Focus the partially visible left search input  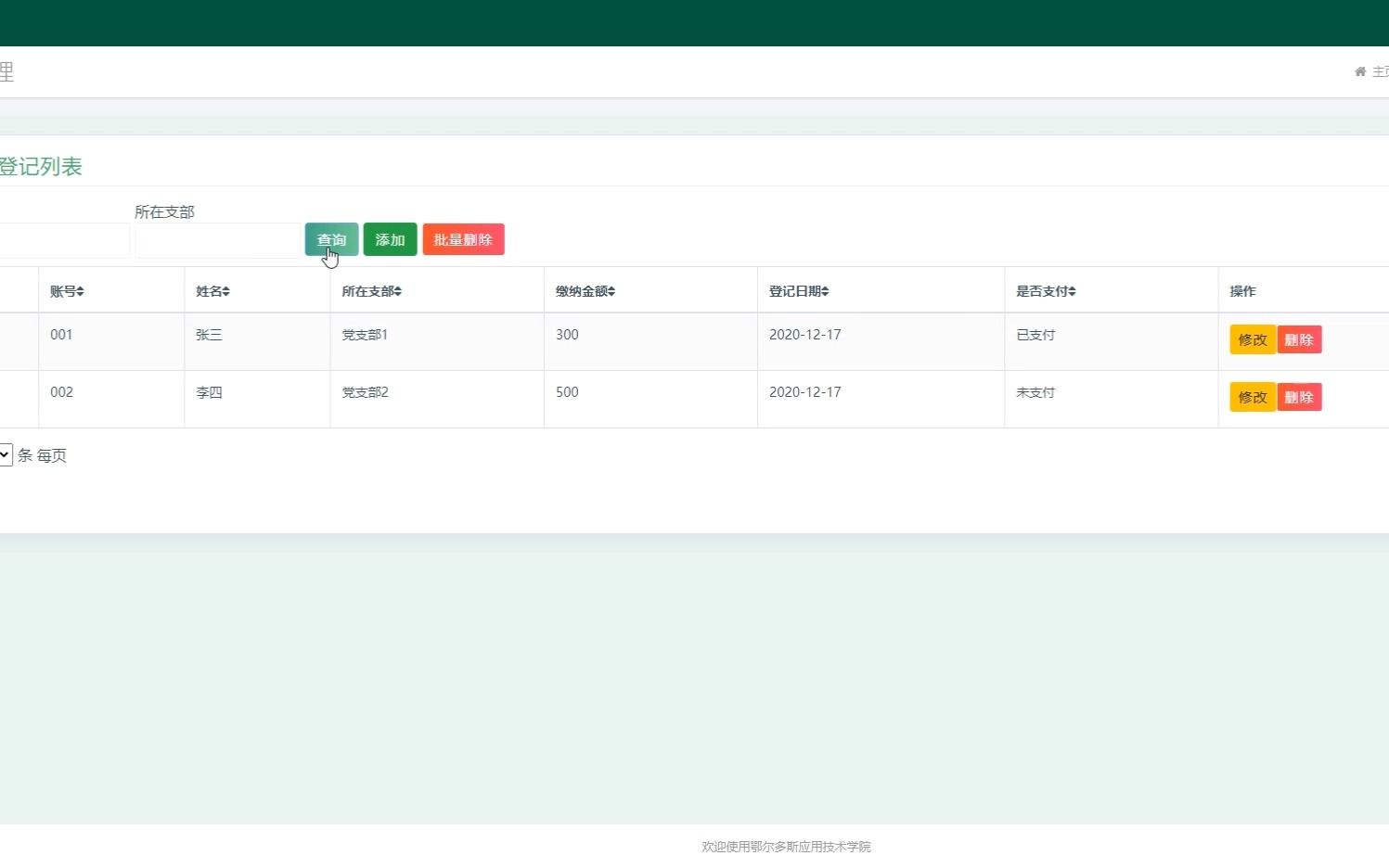(64, 240)
